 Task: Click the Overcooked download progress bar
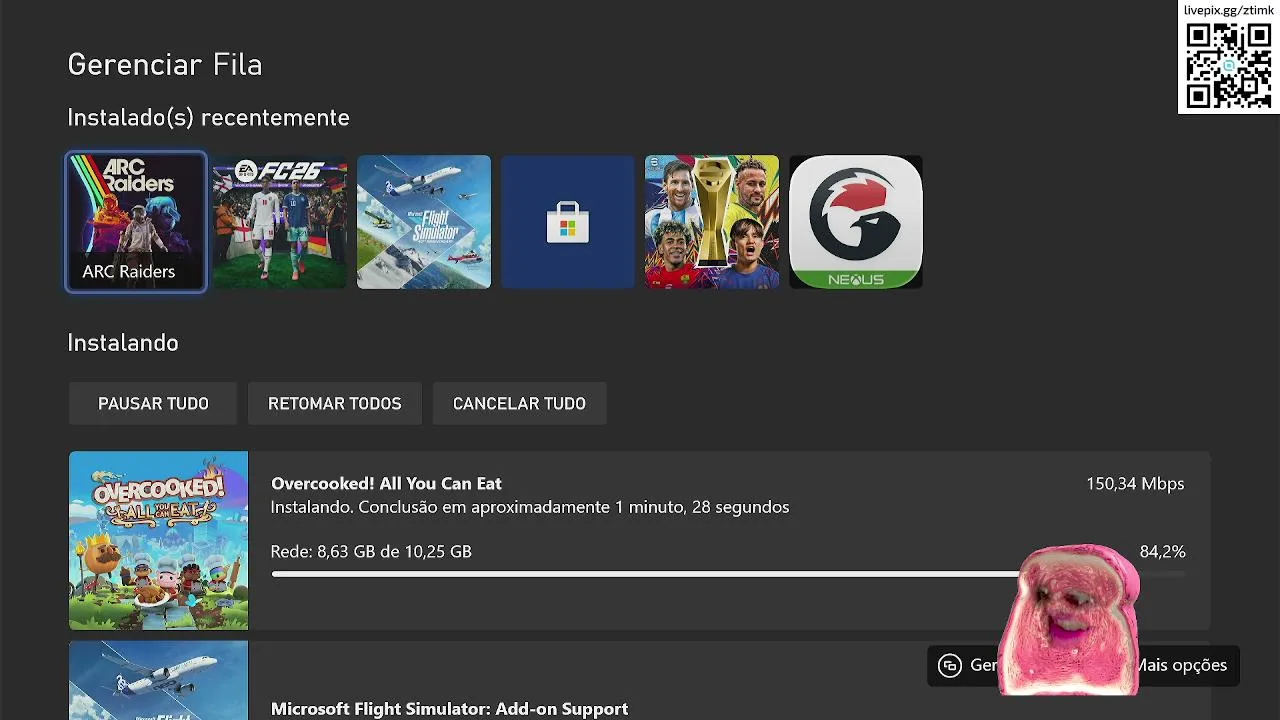[x=728, y=574]
